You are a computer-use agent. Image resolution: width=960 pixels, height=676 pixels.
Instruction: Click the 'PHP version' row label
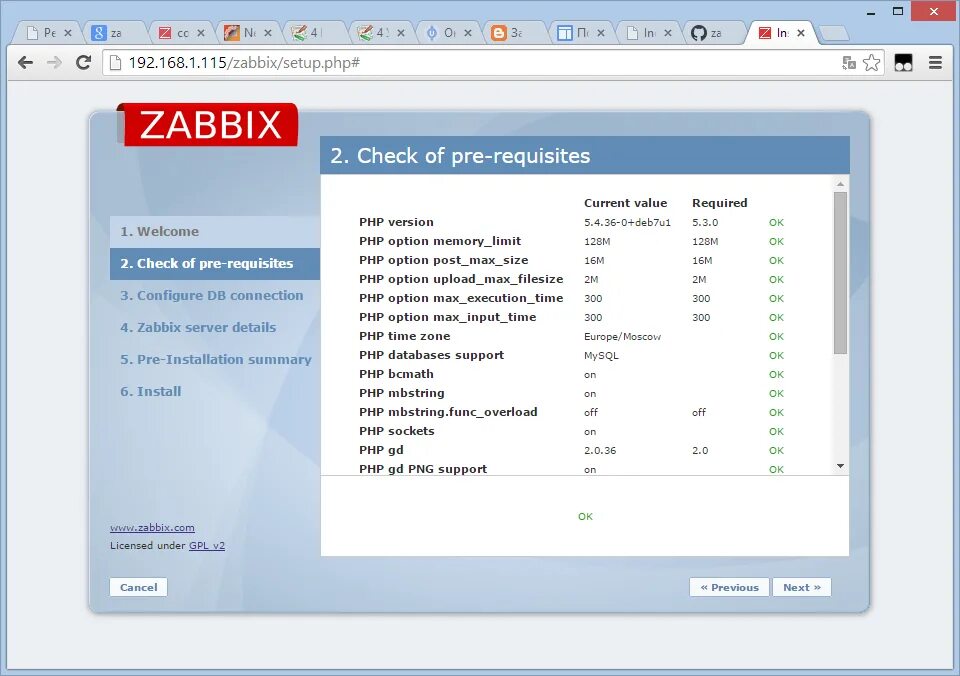coord(396,222)
